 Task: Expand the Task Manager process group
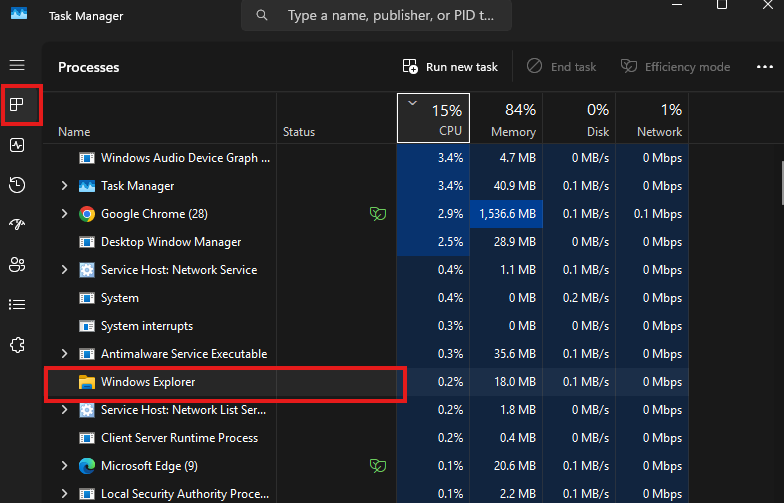coord(65,186)
